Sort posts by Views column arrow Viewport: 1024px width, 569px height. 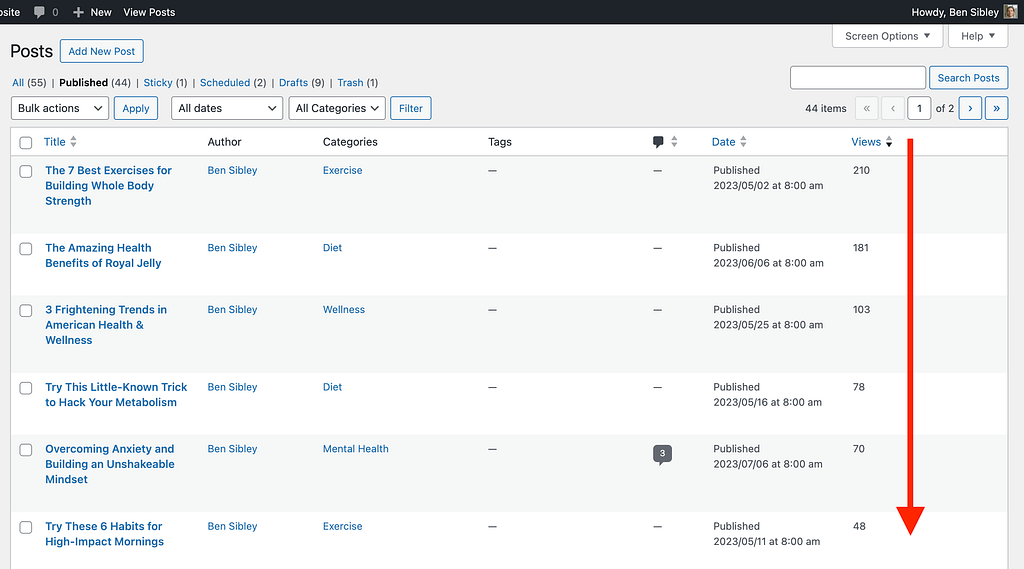889,142
